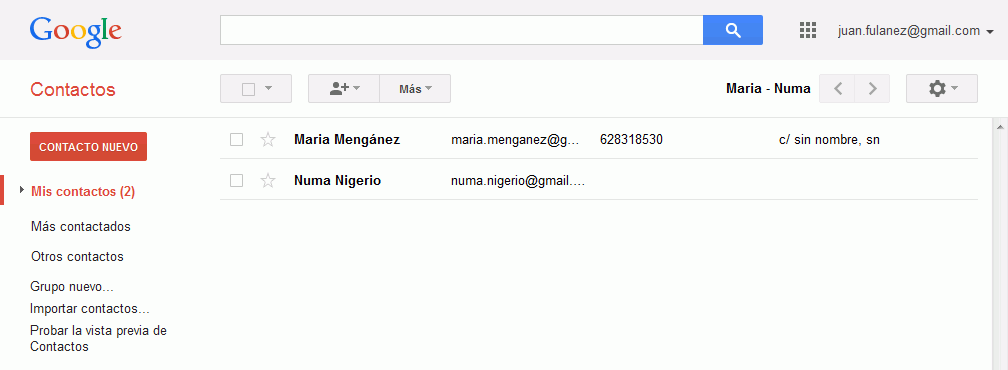Click Grupo nuevo... link
1008x370 pixels.
(x=72, y=287)
